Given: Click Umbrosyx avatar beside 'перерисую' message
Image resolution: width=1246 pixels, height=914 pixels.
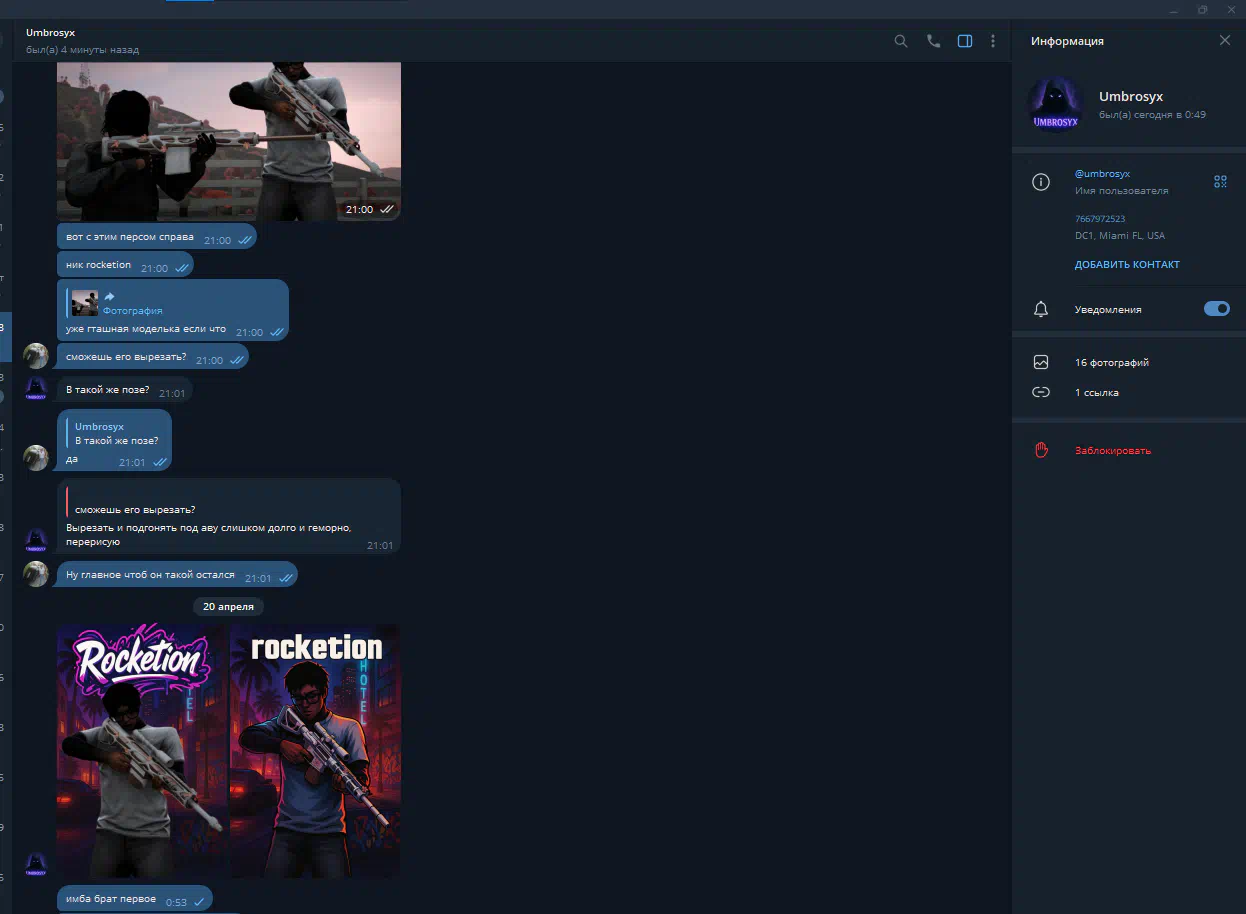Looking at the screenshot, I should [x=36, y=541].
